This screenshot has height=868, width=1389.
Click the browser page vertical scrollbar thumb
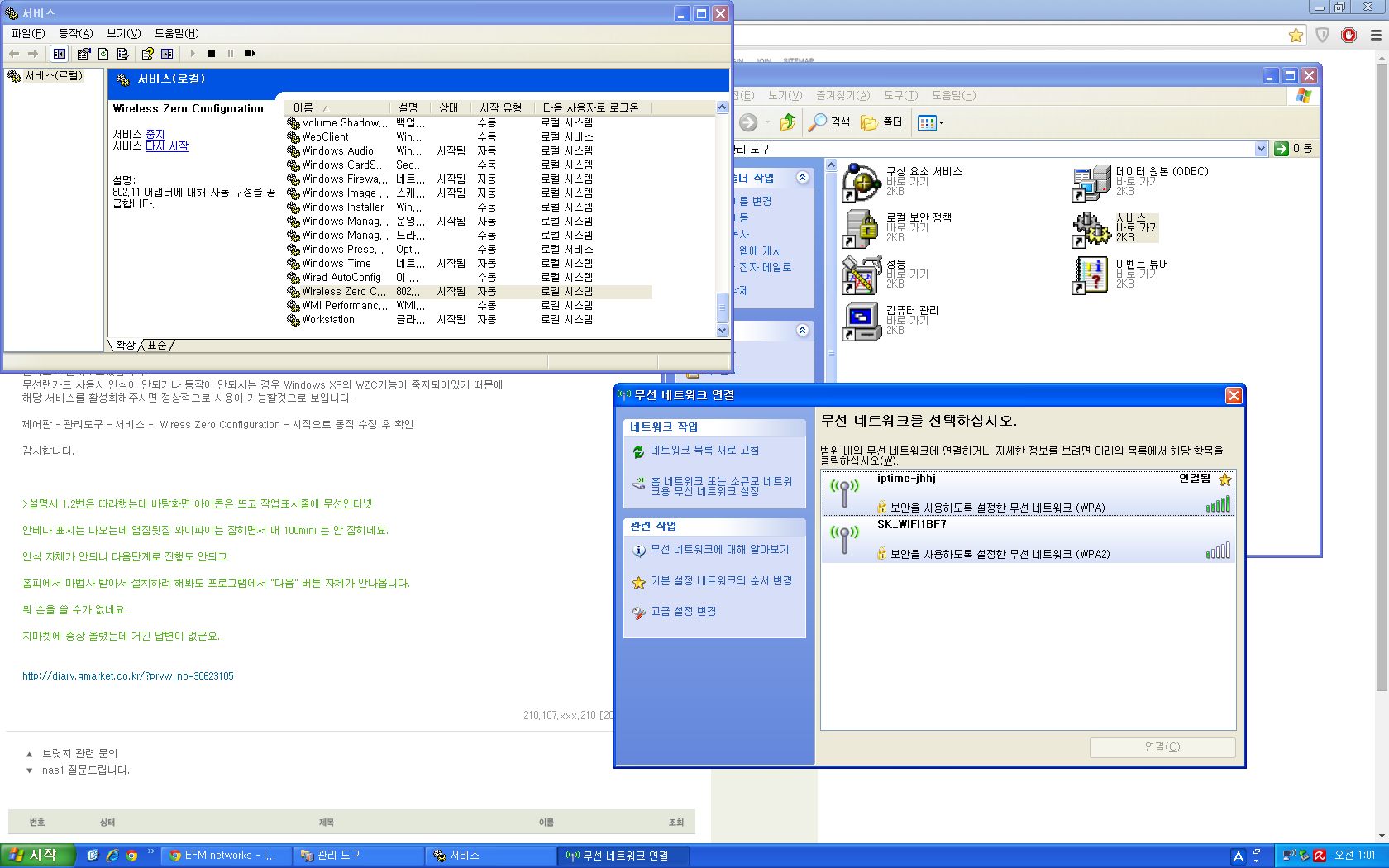tap(1382, 376)
